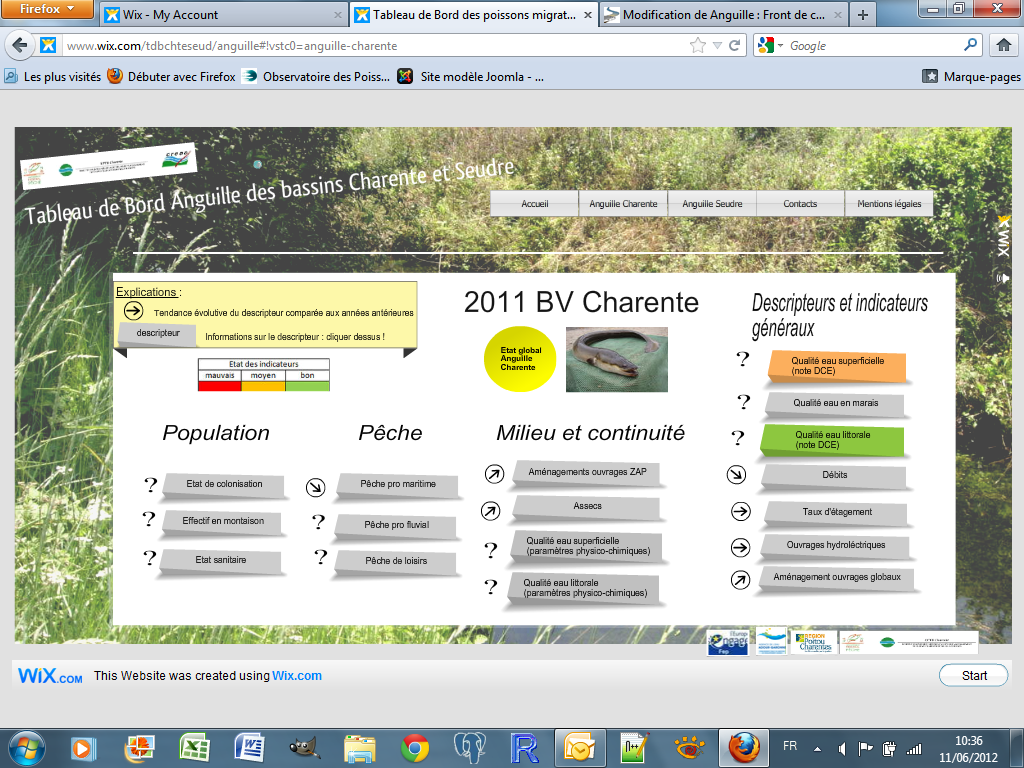Open the Firefox application menu dropdown

(48, 11)
